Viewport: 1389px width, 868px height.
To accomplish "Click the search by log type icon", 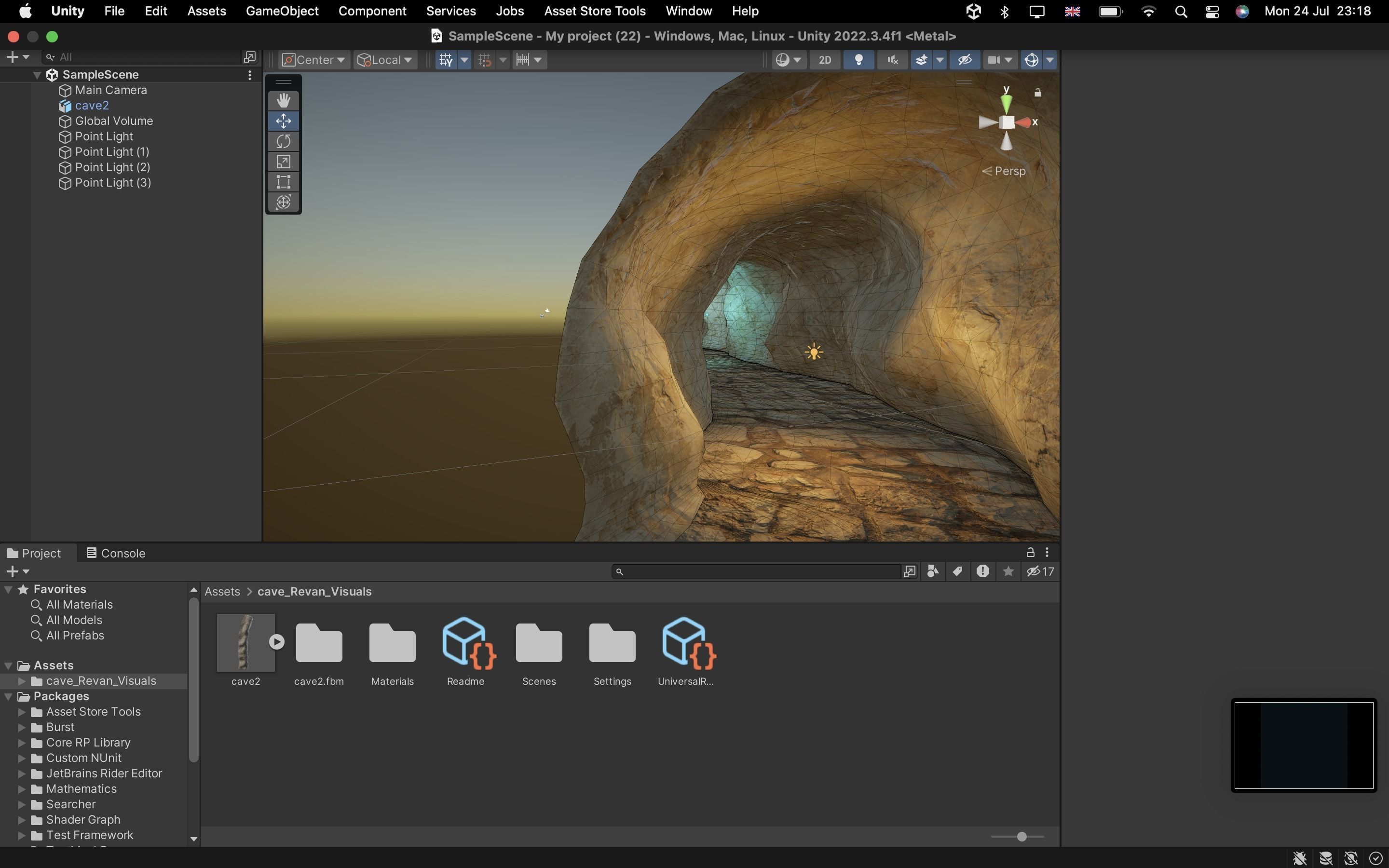I will (982, 571).
